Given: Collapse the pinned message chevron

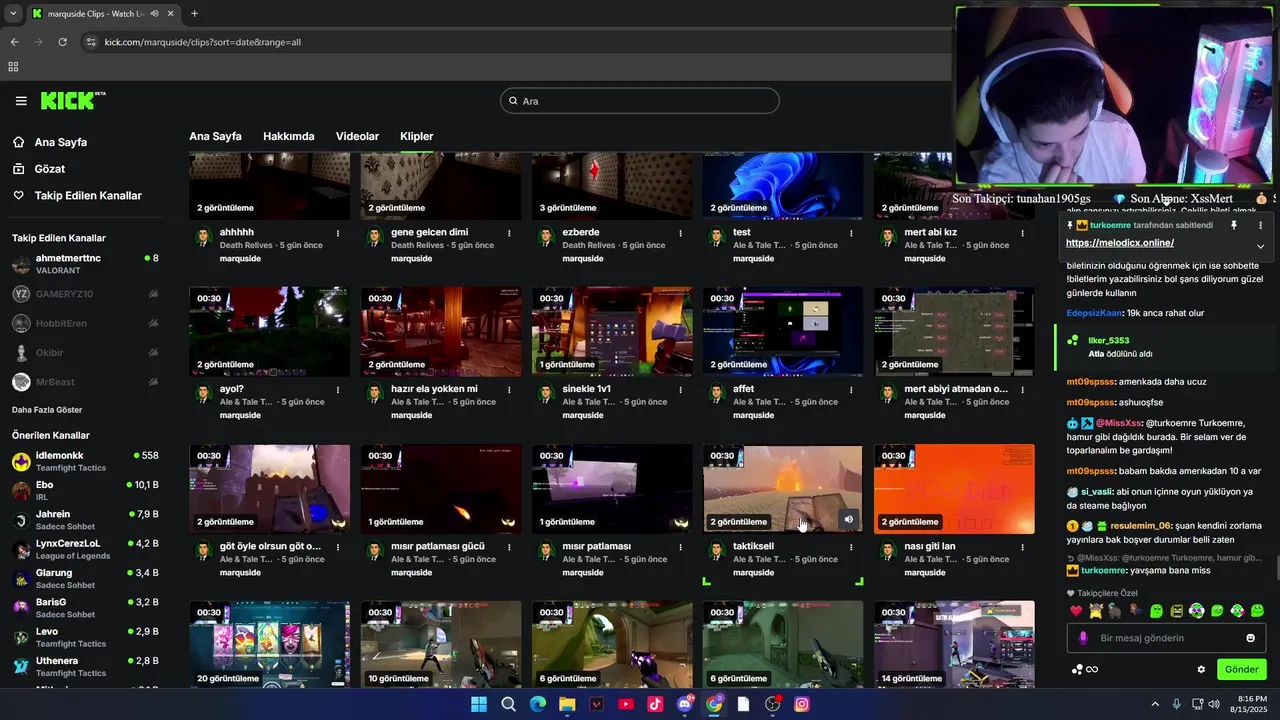Looking at the screenshot, I should (1260, 246).
